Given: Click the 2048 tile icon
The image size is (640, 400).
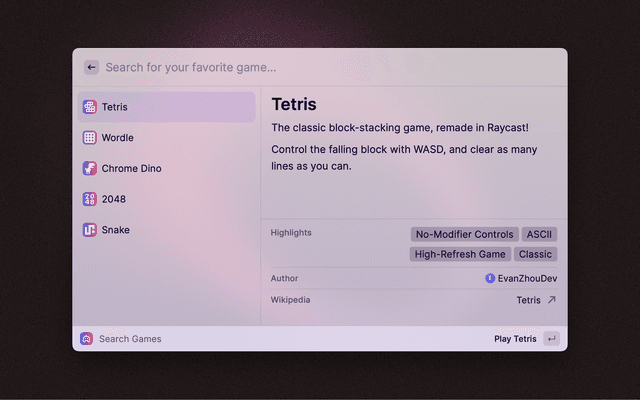Looking at the screenshot, I should tap(90, 199).
